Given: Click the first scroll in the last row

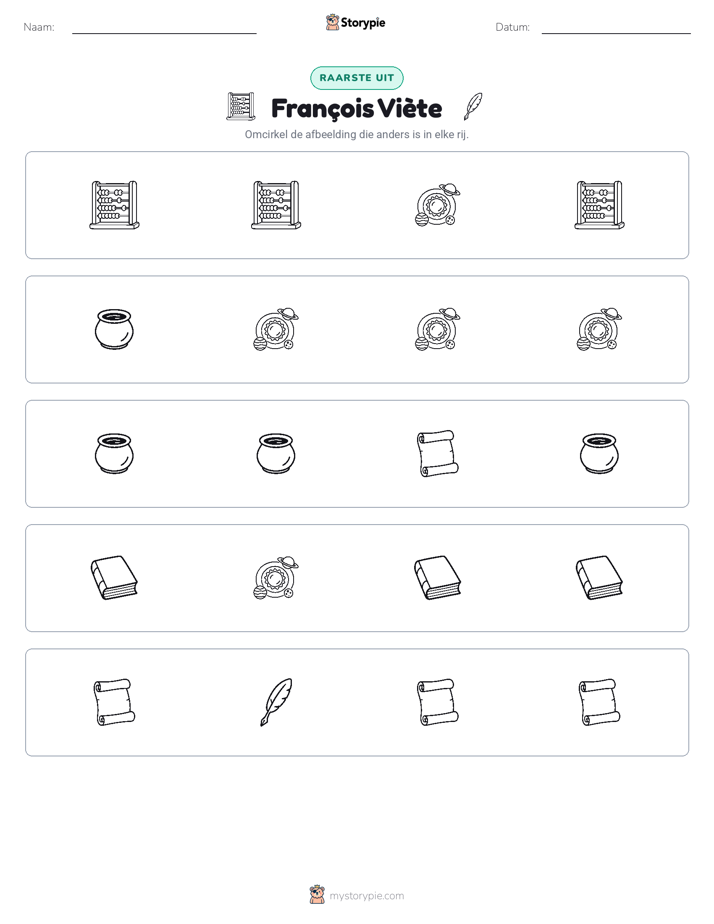Looking at the screenshot, I should point(114,702).
